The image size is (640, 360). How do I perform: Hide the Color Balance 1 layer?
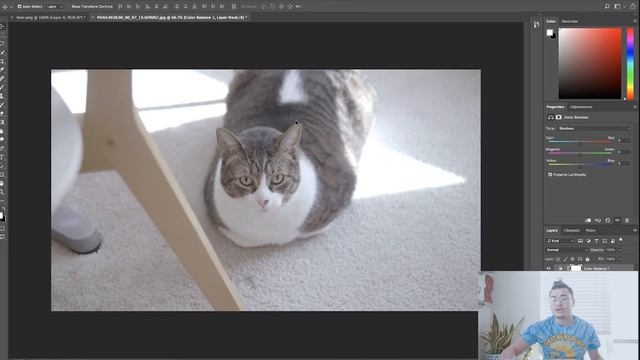click(549, 268)
